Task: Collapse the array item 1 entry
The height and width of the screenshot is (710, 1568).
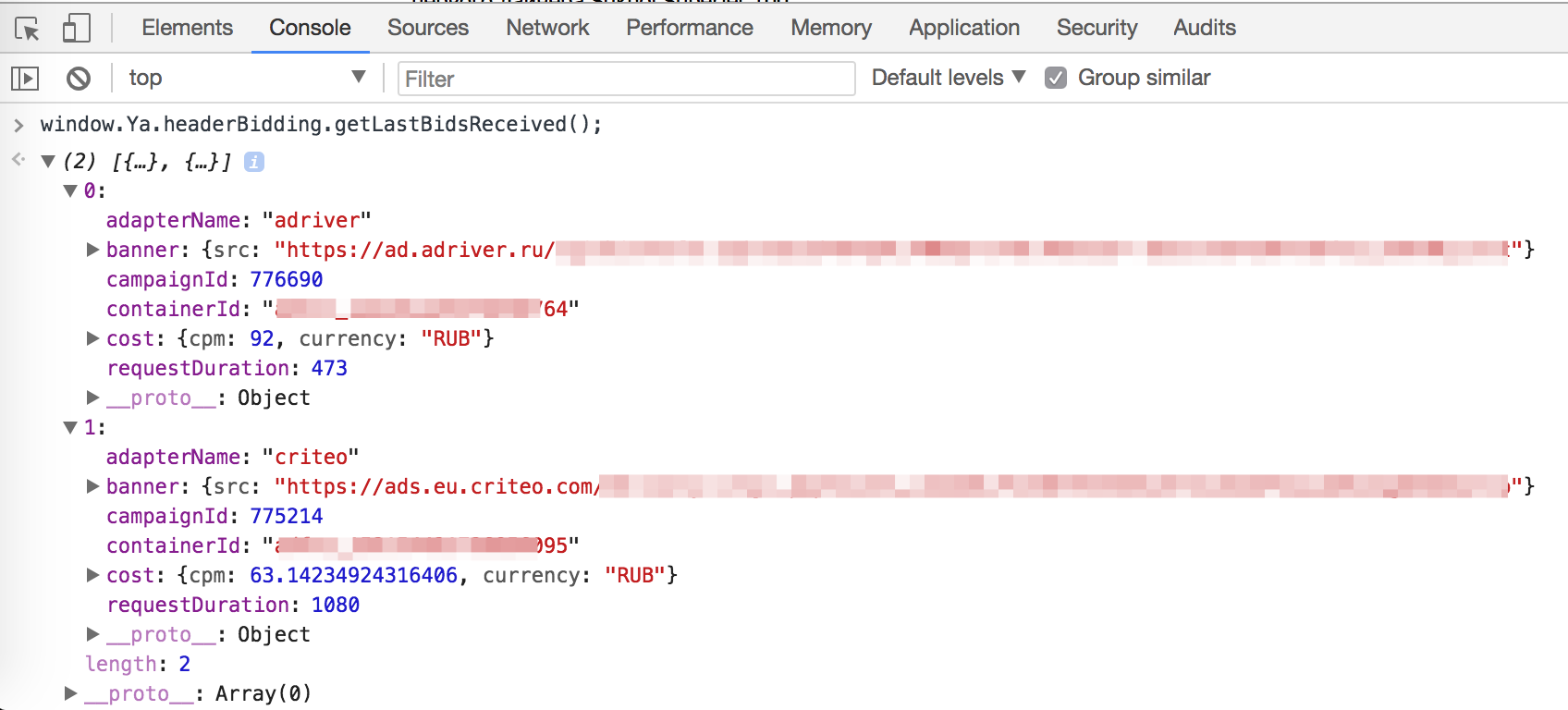Action: (x=70, y=428)
